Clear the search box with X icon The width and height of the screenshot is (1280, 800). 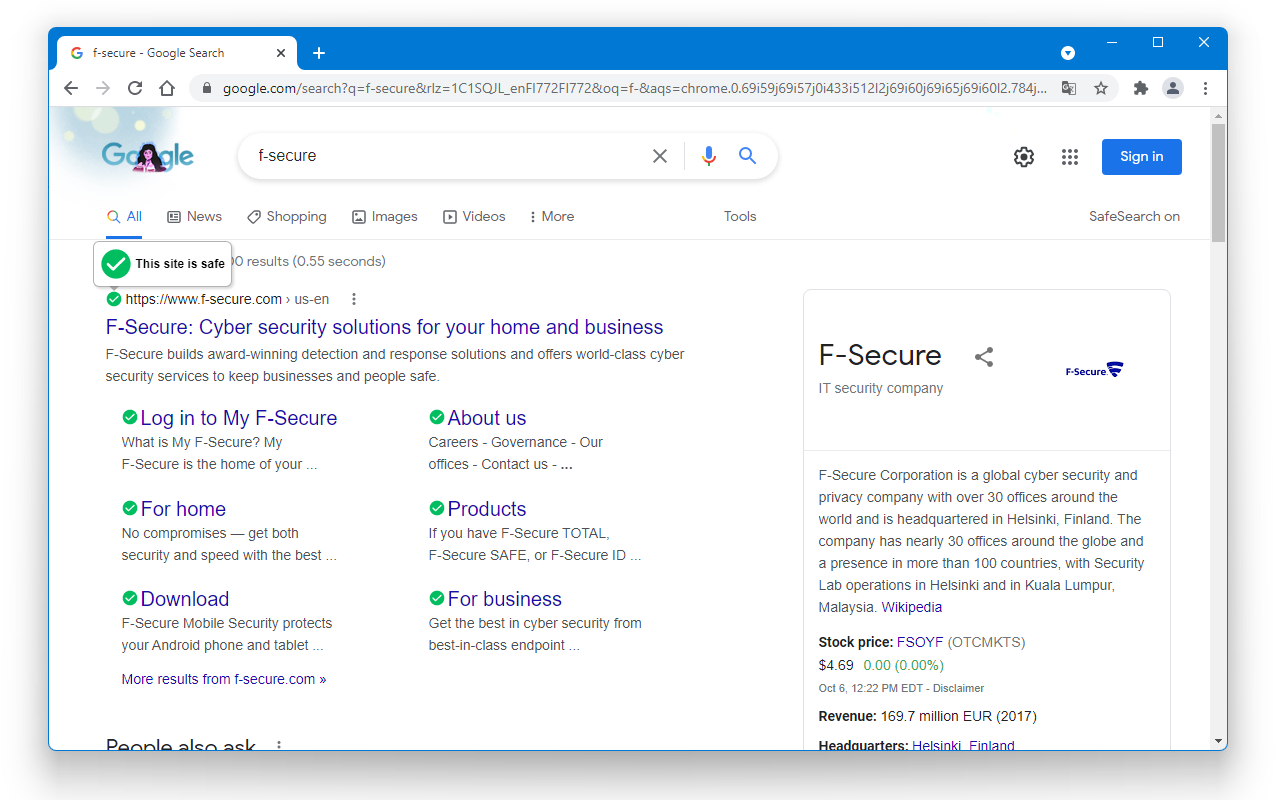pyautogui.click(x=660, y=156)
